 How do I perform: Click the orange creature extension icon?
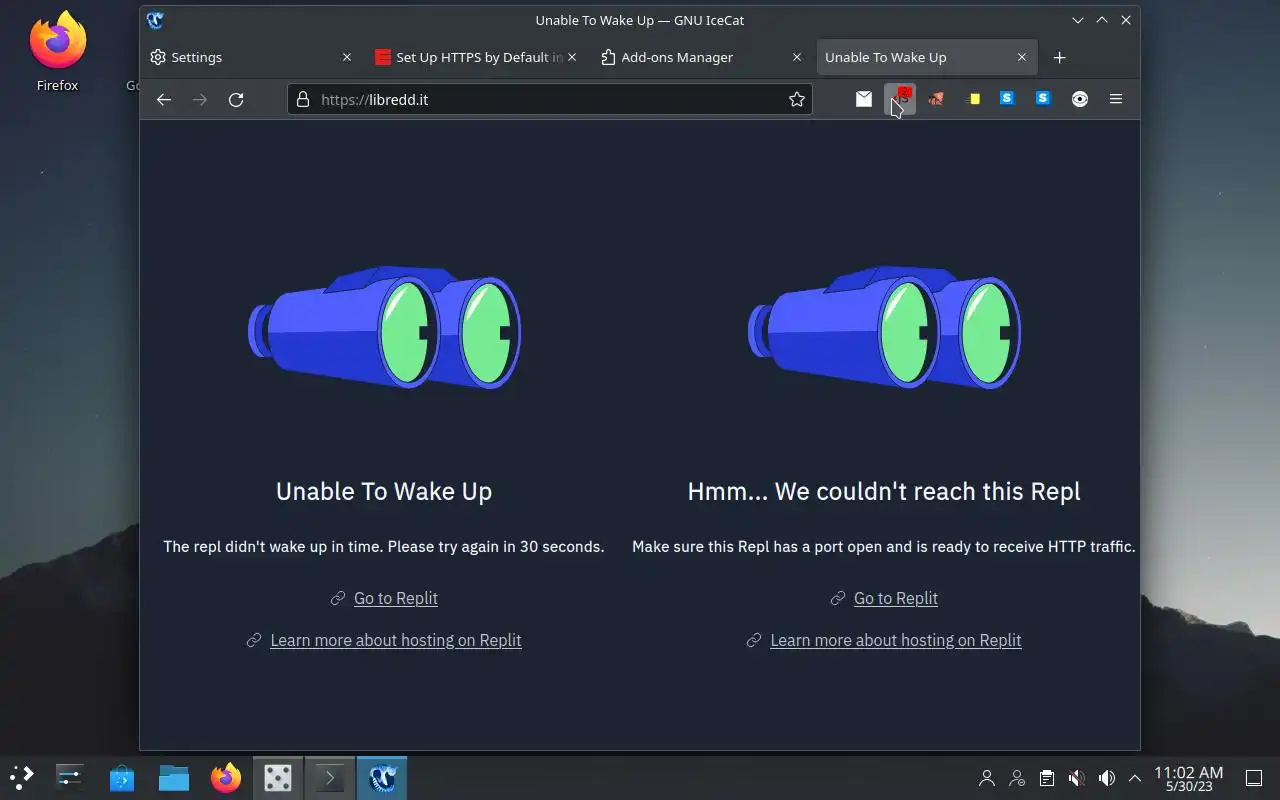point(936,99)
